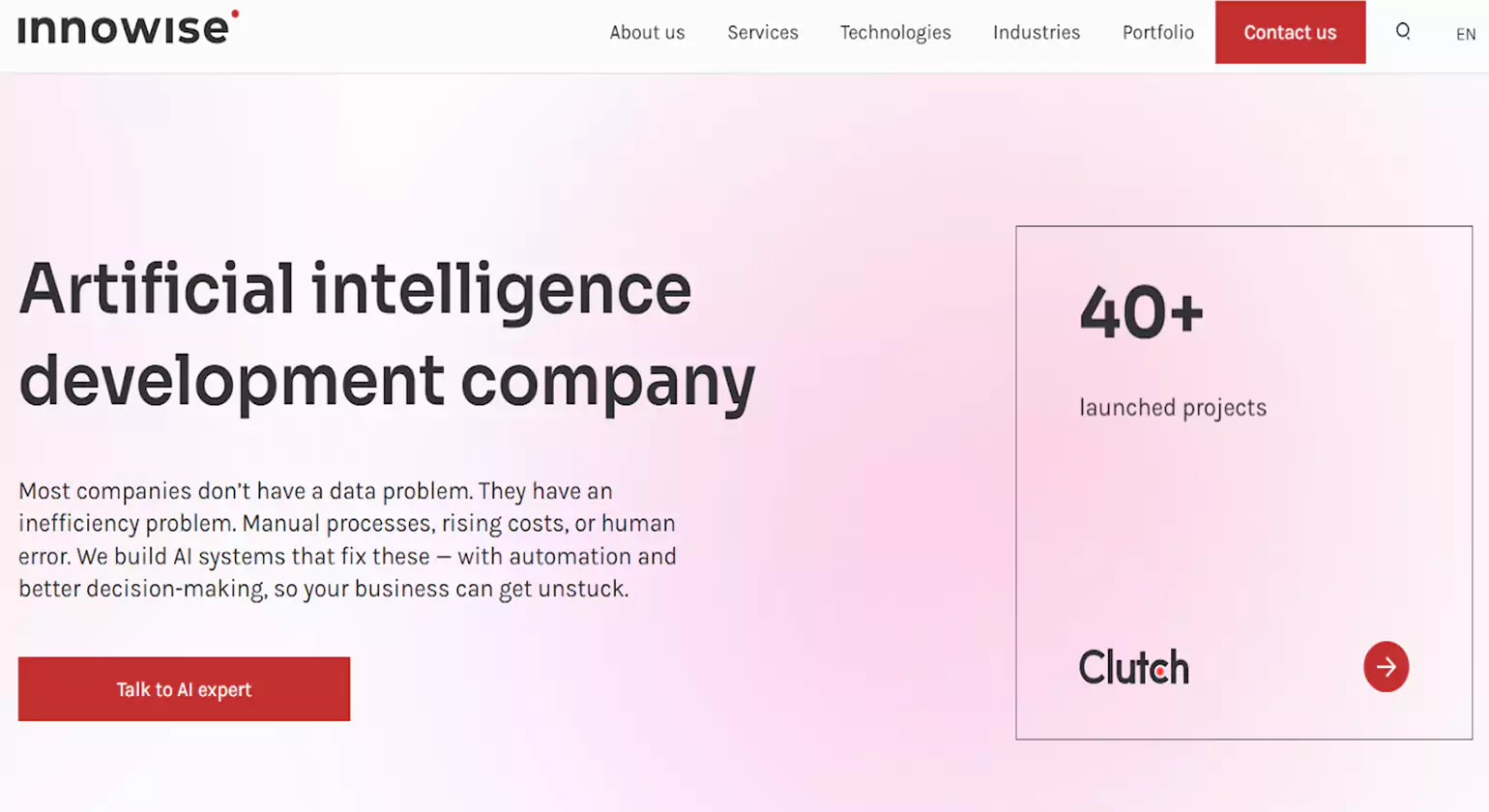Click the 'launched projects' label
Viewport: 1489px width, 812px height.
(x=1173, y=408)
